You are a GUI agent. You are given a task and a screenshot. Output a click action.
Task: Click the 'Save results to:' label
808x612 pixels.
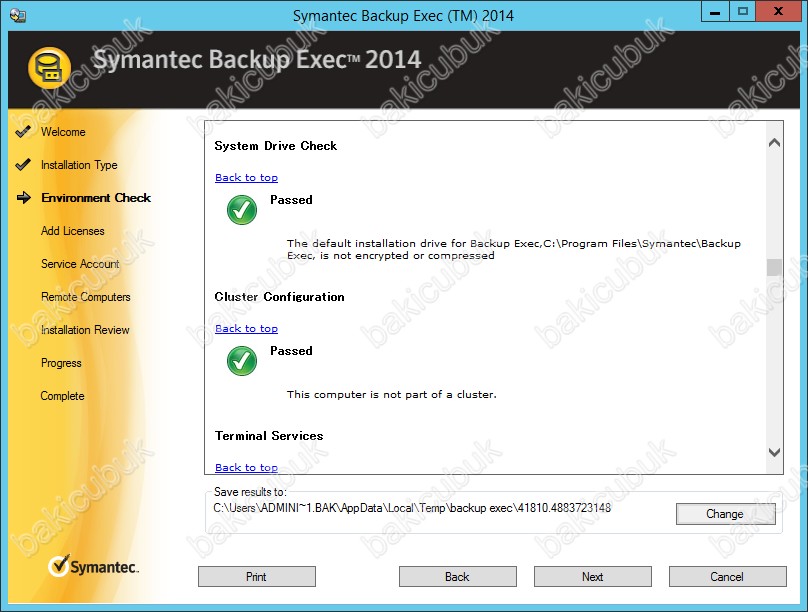tap(250, 492)
